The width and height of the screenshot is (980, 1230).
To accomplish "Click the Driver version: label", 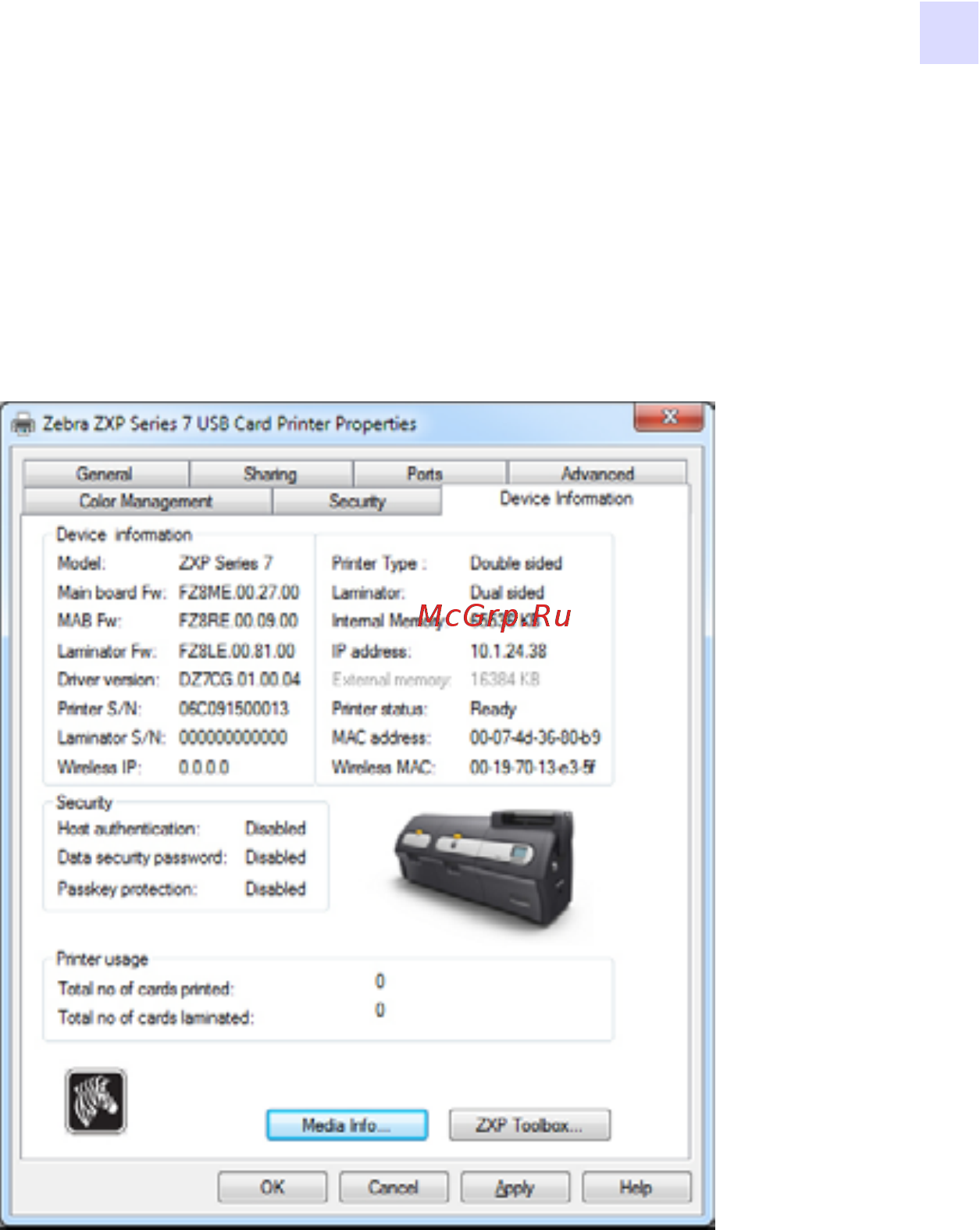I will pyautogui.click(x=109, y=679).
